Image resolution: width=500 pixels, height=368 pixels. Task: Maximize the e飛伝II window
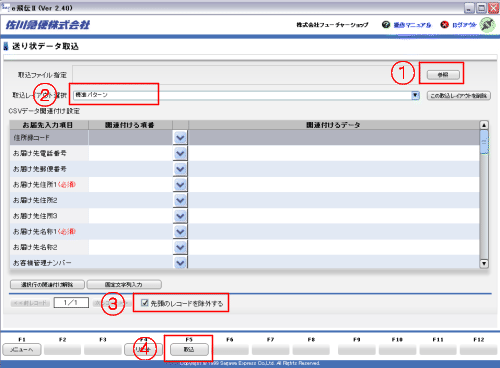point(481,8)
